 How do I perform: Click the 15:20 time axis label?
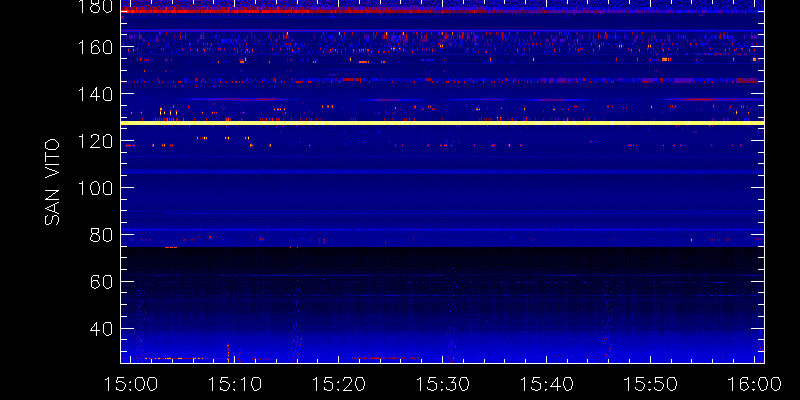[338, 384]
